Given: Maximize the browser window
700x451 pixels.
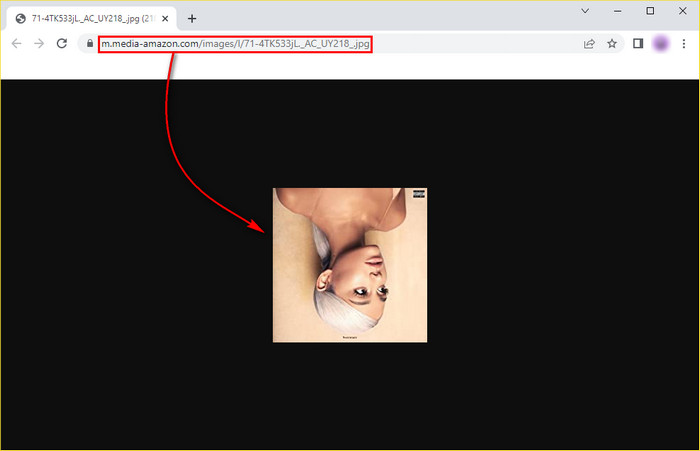Looking at the screenshot, I should 650,11.
